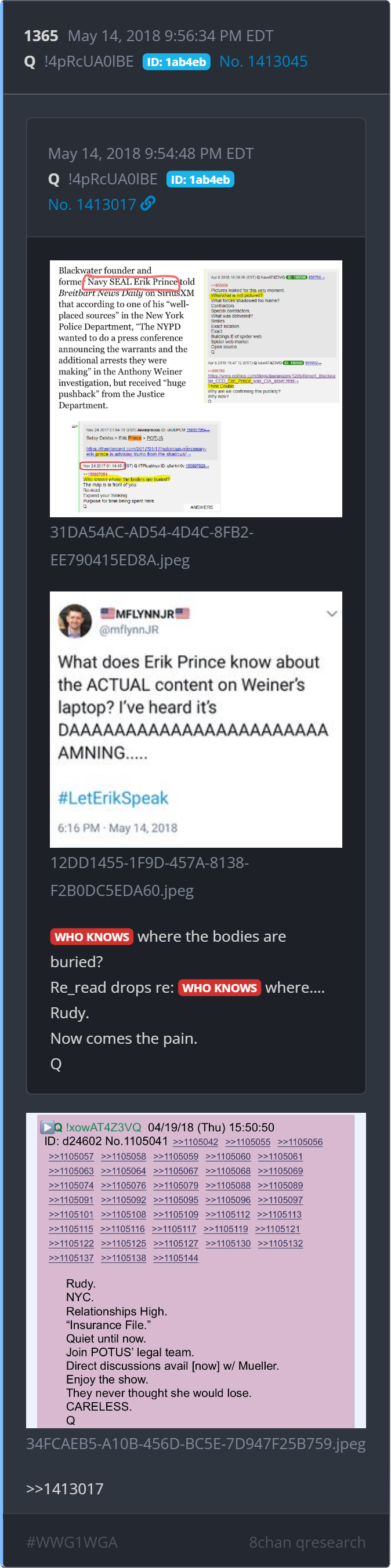This screenshot has width=391, height=1568.
Task: Click the ID: 1ab4eb badge in quoted post
Action: (x=200, y=180)
